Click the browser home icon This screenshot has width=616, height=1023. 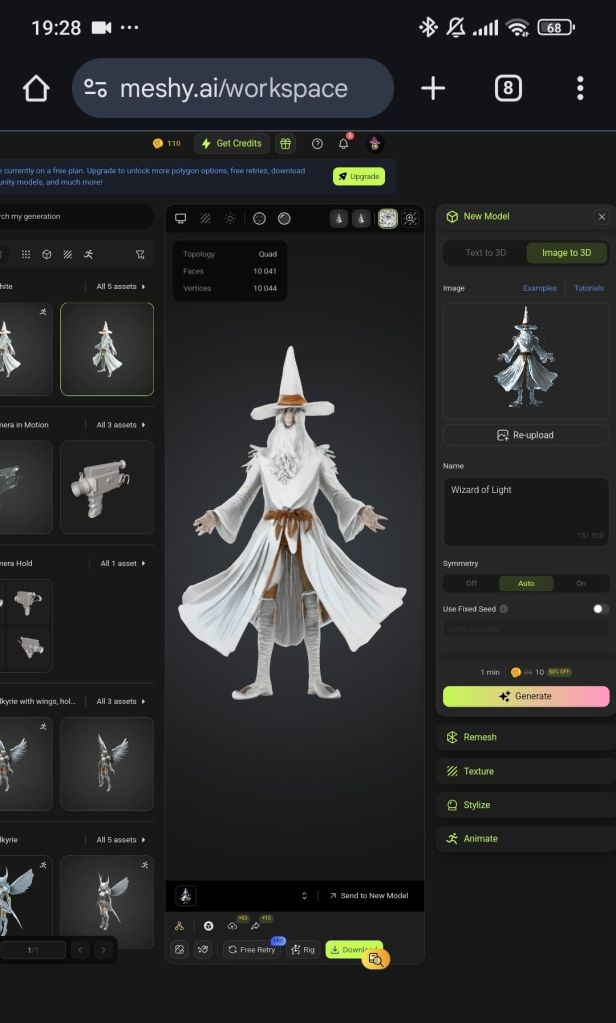[36, 88]
